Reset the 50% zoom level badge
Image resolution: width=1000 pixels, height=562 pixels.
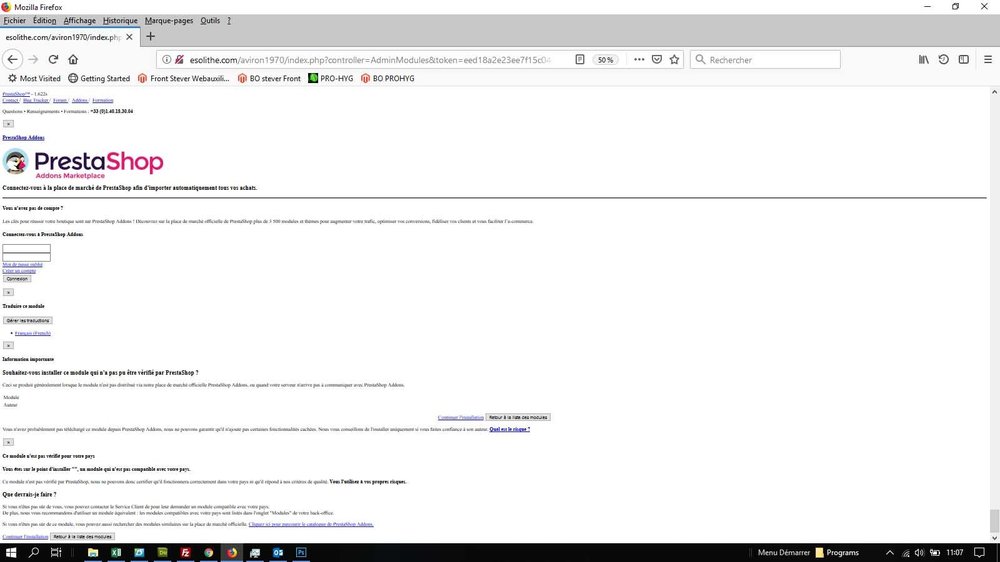pos(605,60)
